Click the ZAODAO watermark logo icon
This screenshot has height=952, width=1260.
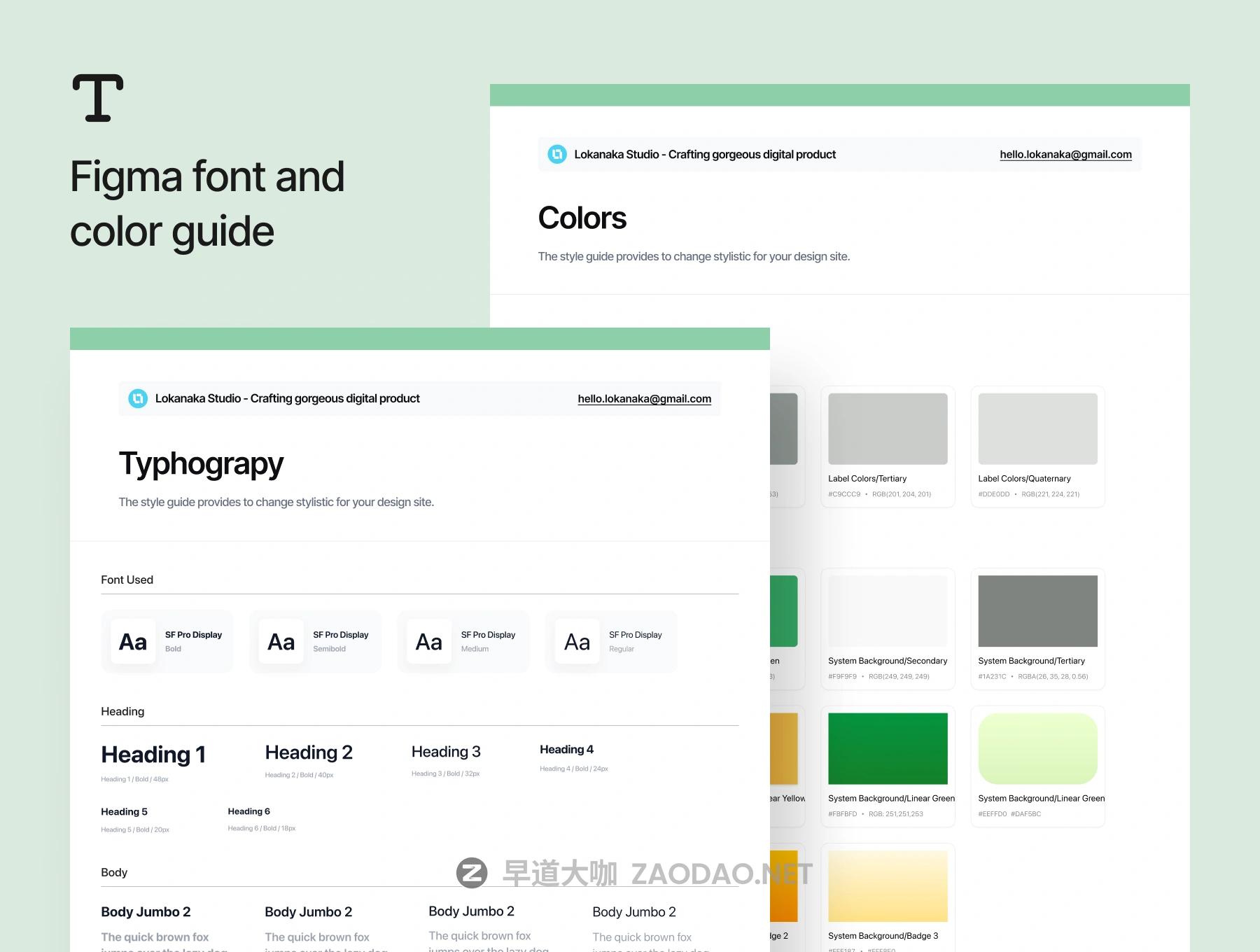click(472, 873)
